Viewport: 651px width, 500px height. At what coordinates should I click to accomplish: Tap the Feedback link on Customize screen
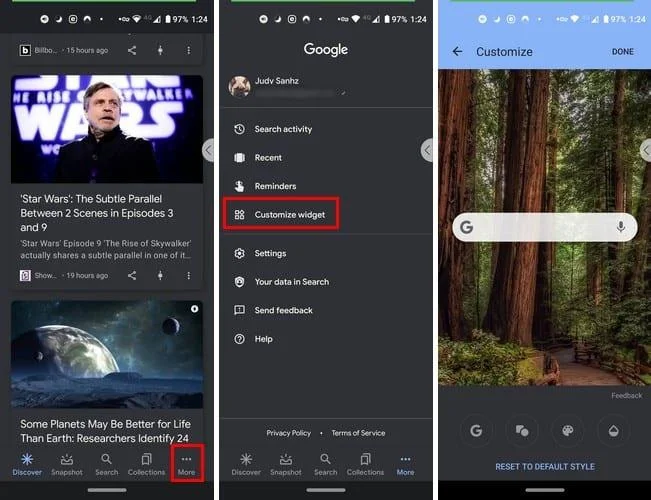click(x=627, y=396)
